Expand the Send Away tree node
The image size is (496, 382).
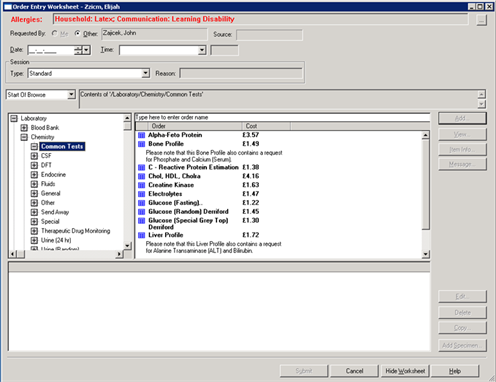tap(34, 212)
